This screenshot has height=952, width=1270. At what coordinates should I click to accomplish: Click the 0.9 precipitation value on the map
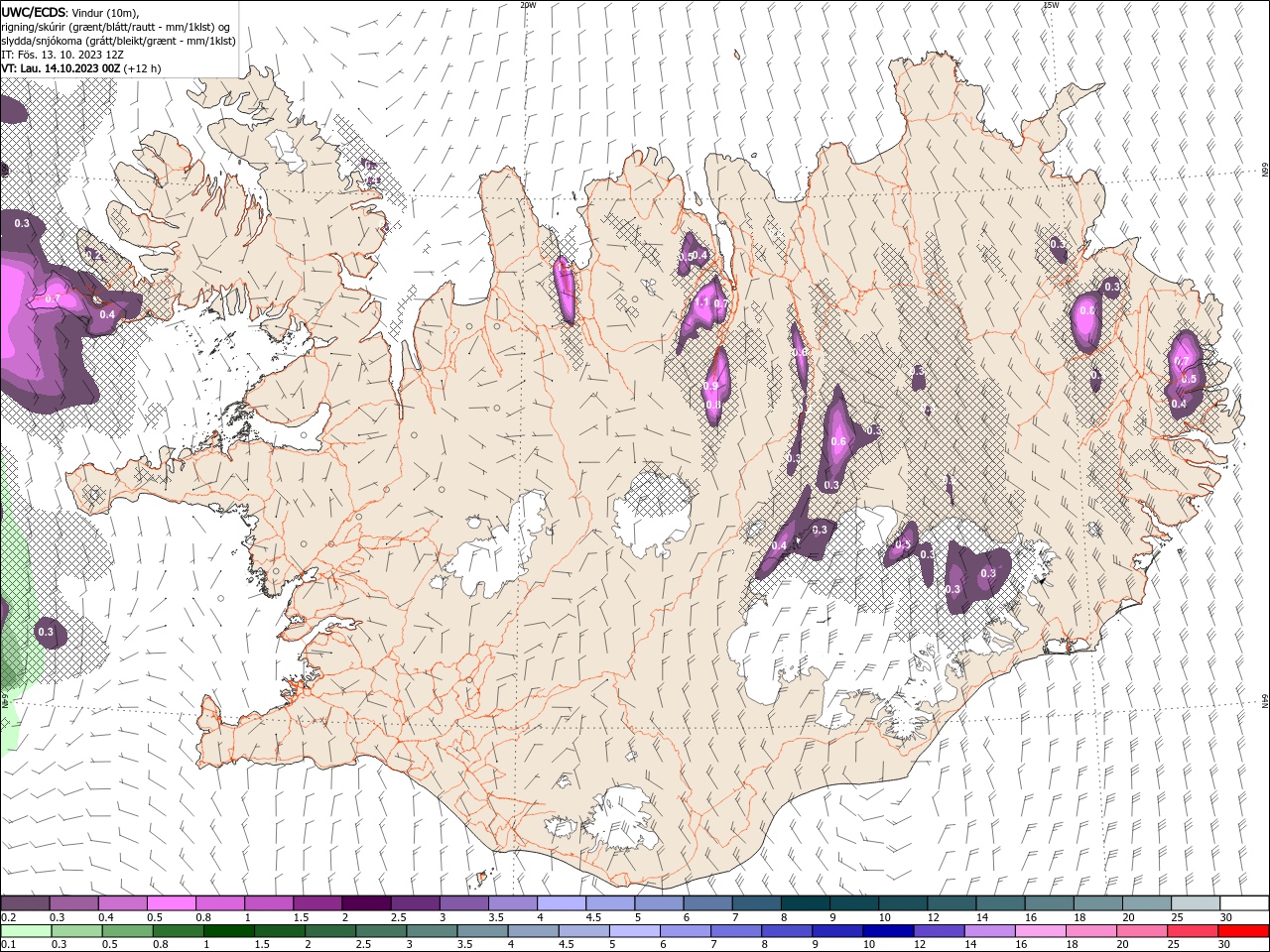point(710,386)
